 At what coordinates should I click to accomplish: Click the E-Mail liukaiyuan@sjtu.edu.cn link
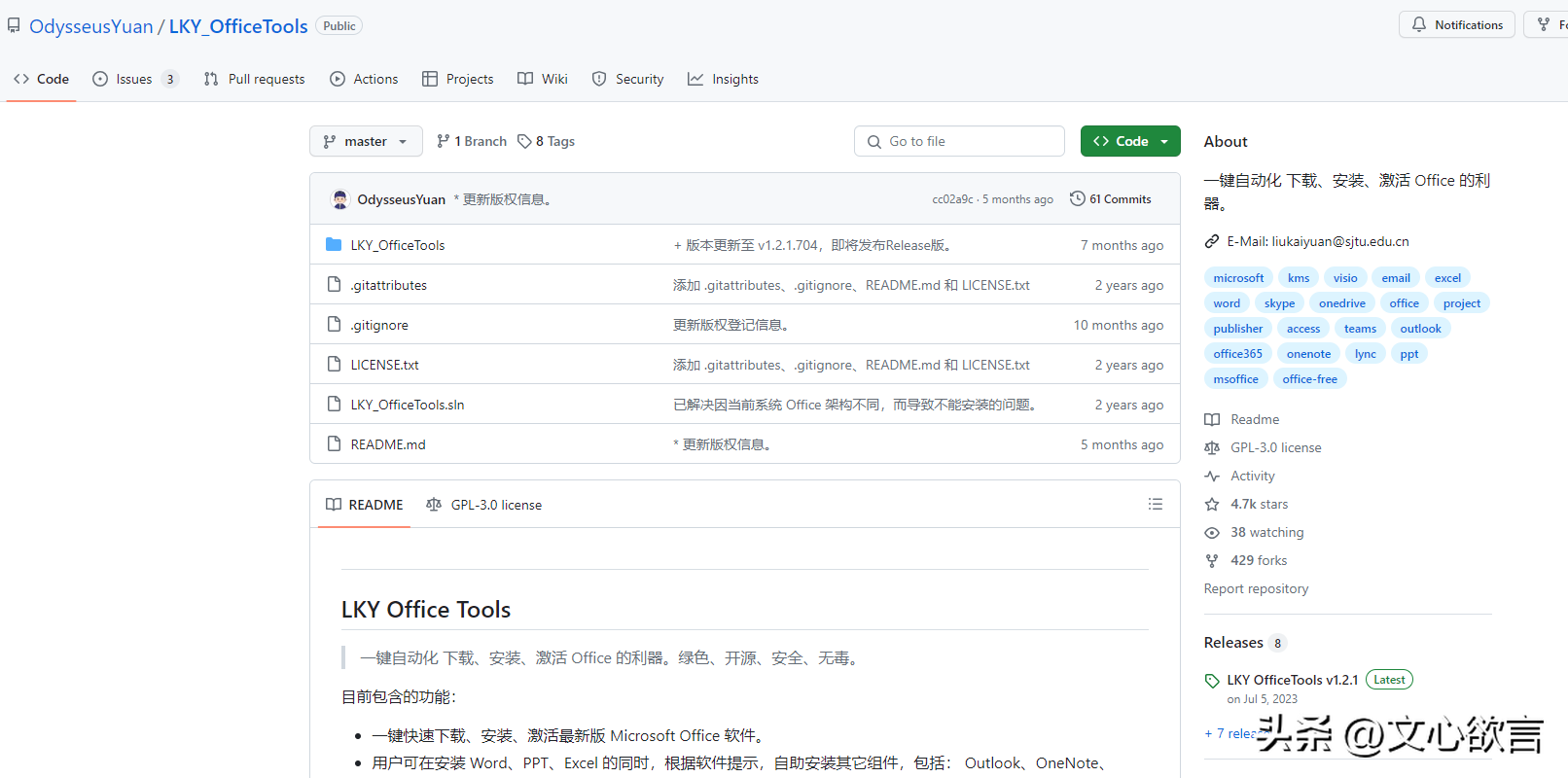(1317, 241)
